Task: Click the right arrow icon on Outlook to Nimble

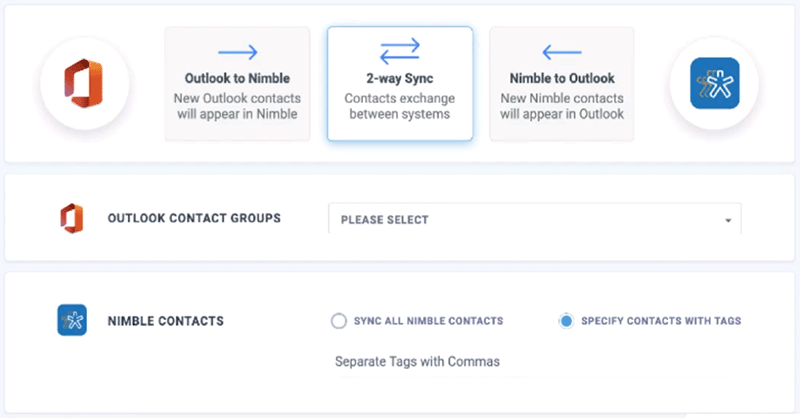Action: [237, 52]
